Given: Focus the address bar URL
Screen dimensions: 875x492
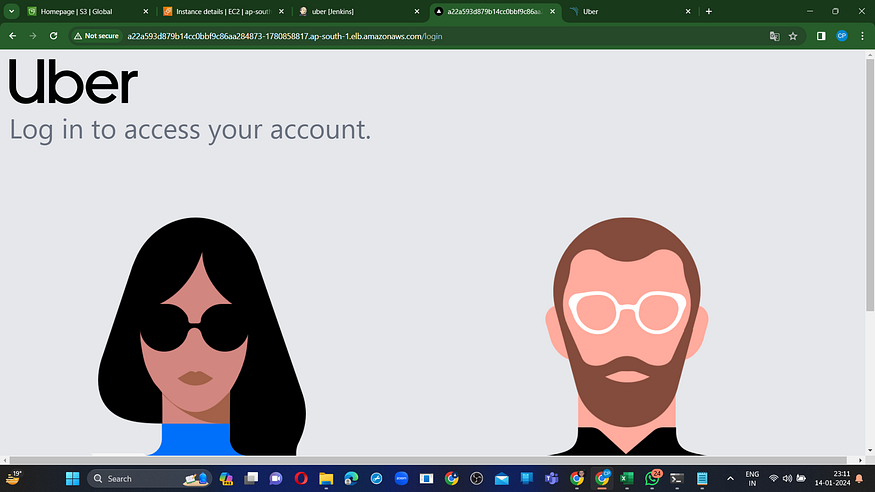Looking at the screenshot, I should pos(285,36).
